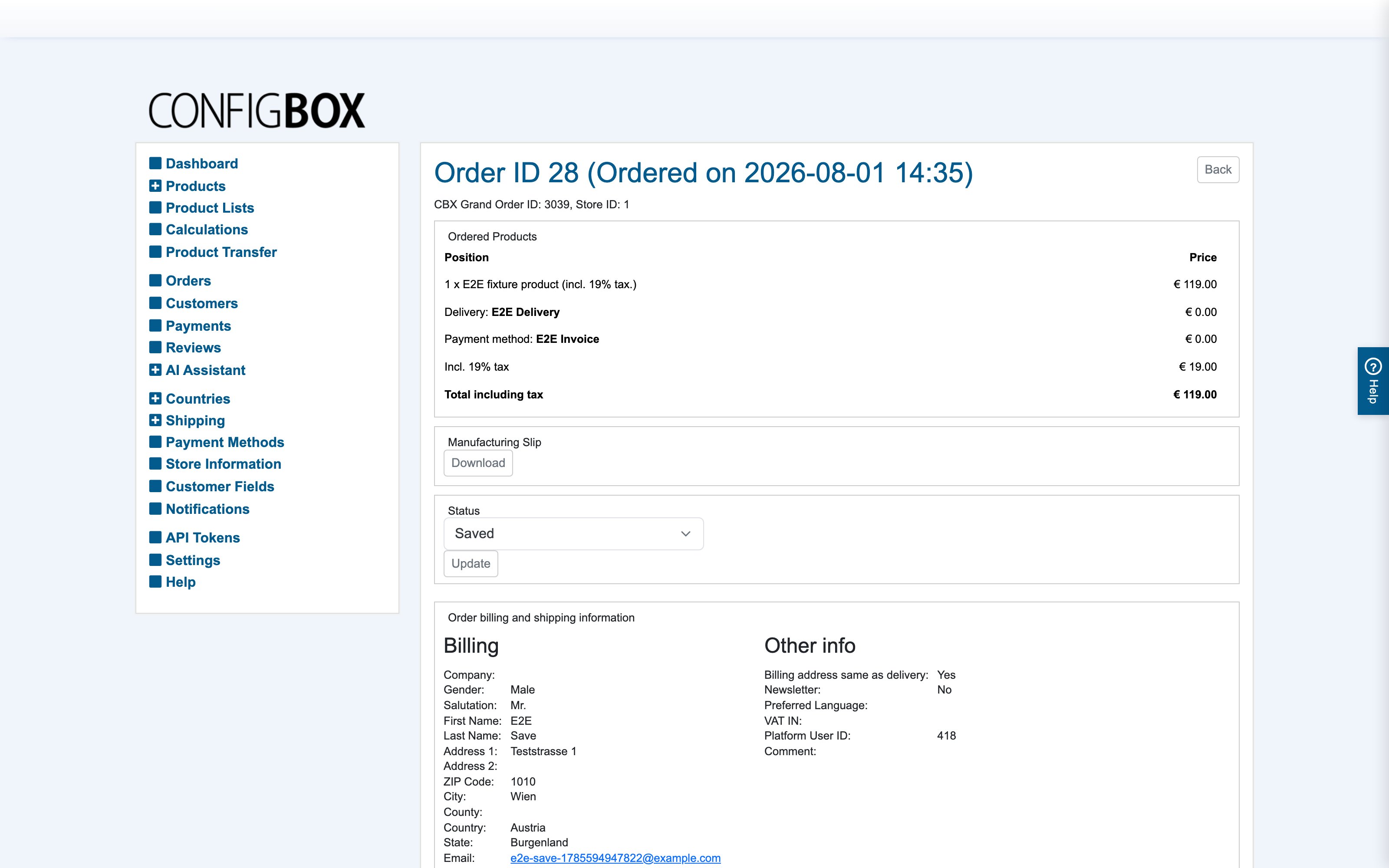This screenshot has height=868, width=1389.
Task: Open the customer email address link
Action: pyautogui.click(x=616, y=858)
